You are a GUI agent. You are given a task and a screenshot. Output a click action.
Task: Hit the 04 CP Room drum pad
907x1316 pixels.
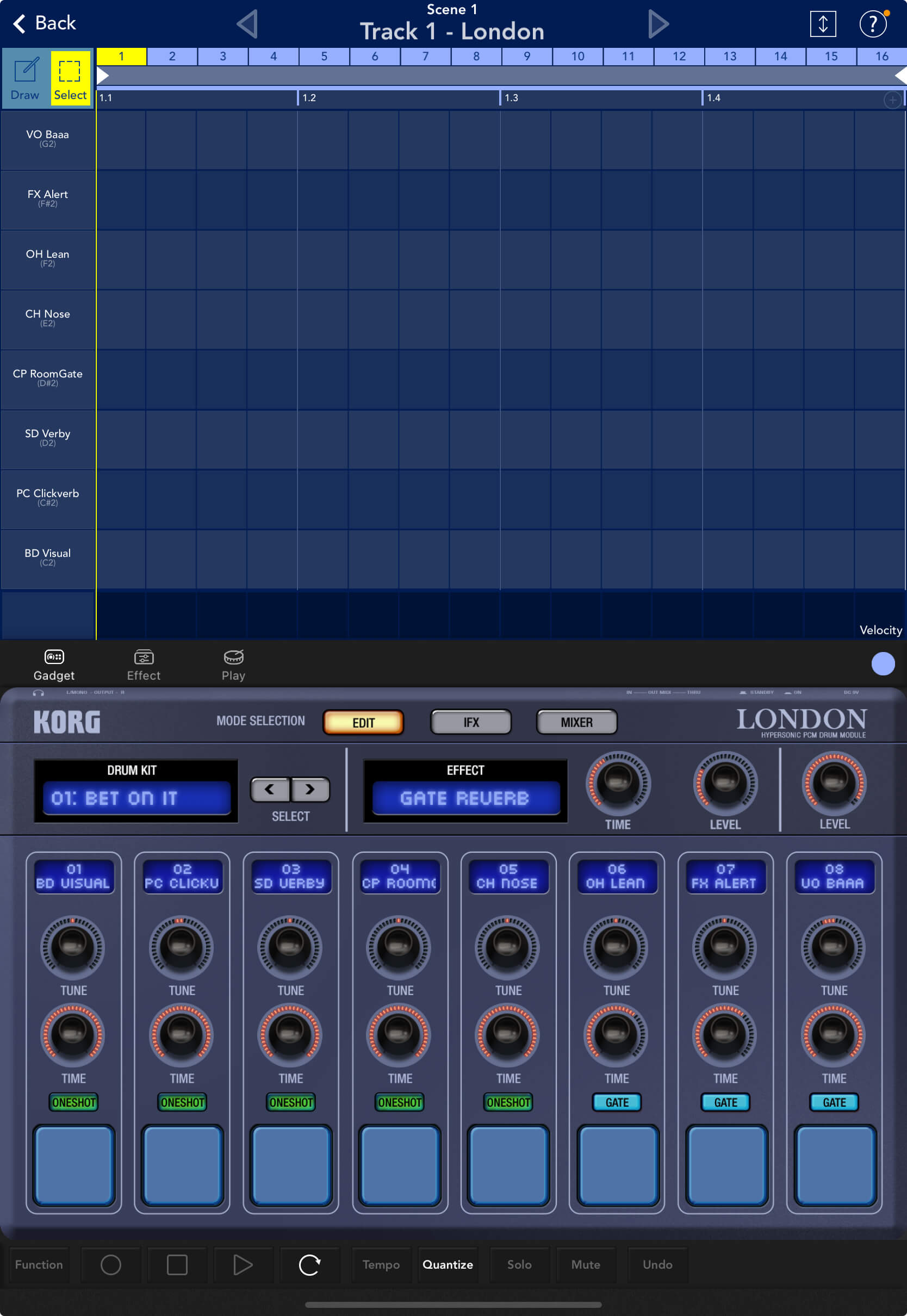click(400, 1165)
